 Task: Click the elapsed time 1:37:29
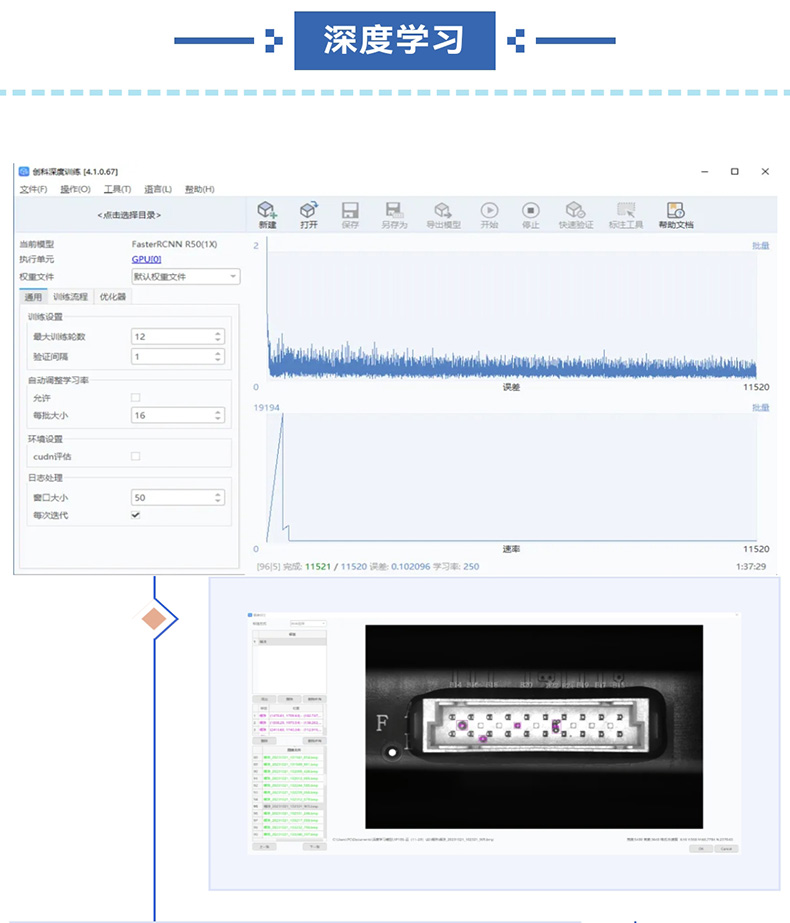pyautogui.click(x=751, y=566)
